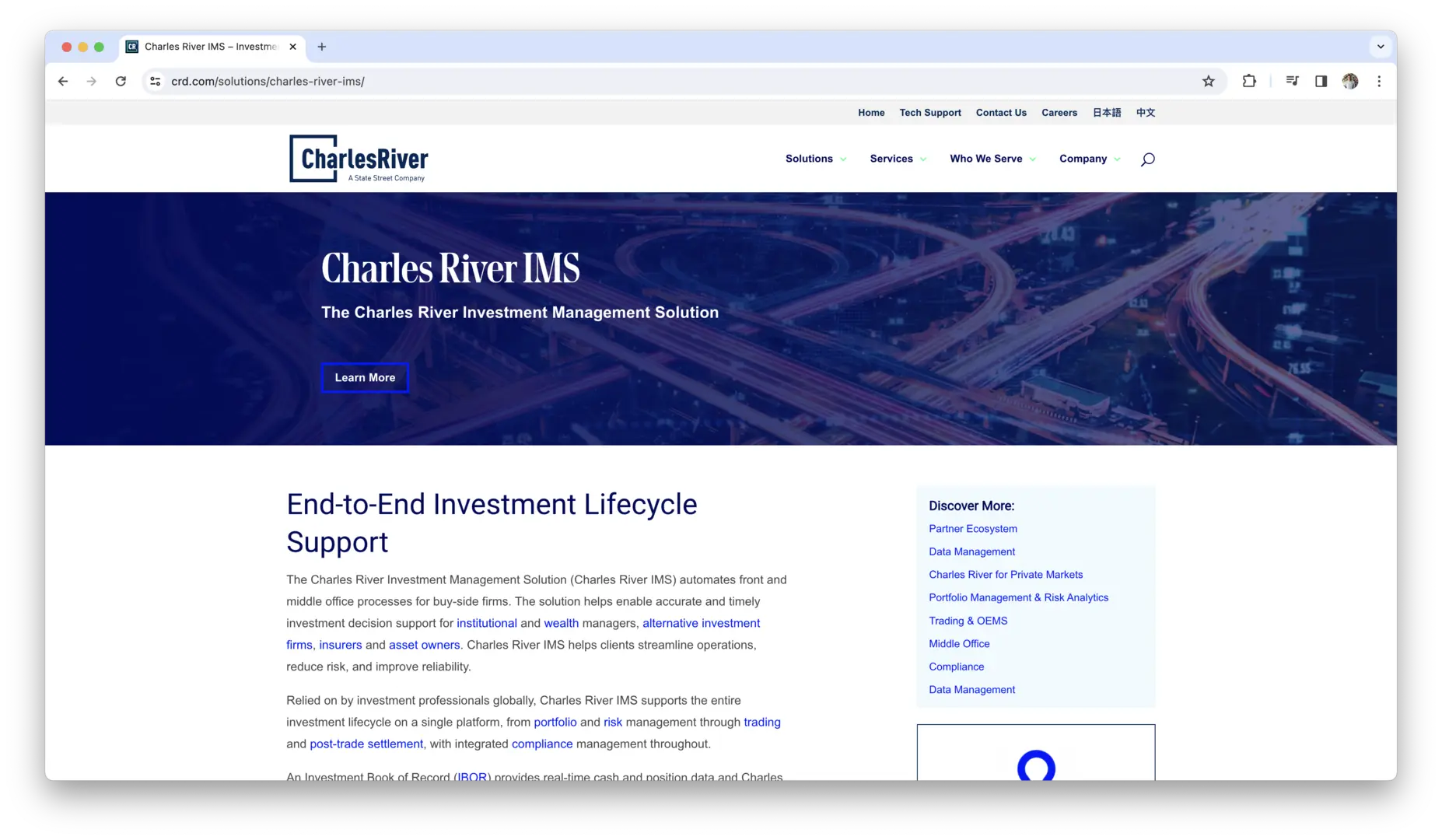Open Tech Support in the top bar

tap(930, 113)
